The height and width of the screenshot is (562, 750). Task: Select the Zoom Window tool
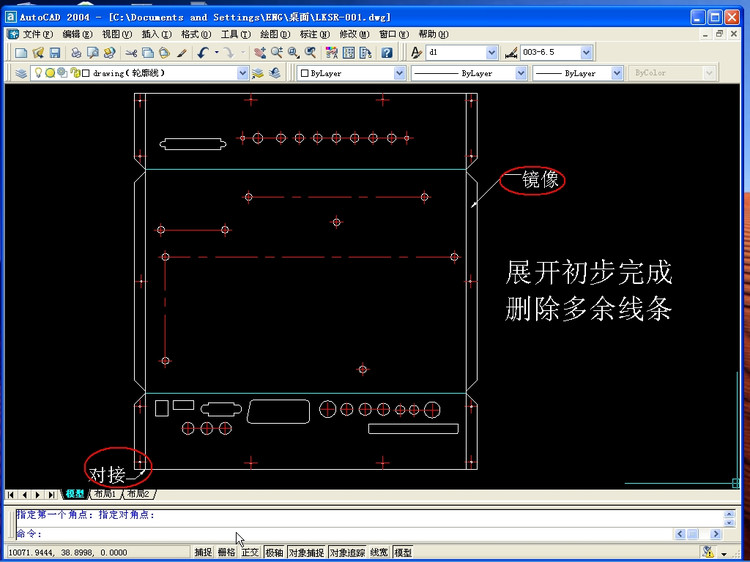(294, 53)
